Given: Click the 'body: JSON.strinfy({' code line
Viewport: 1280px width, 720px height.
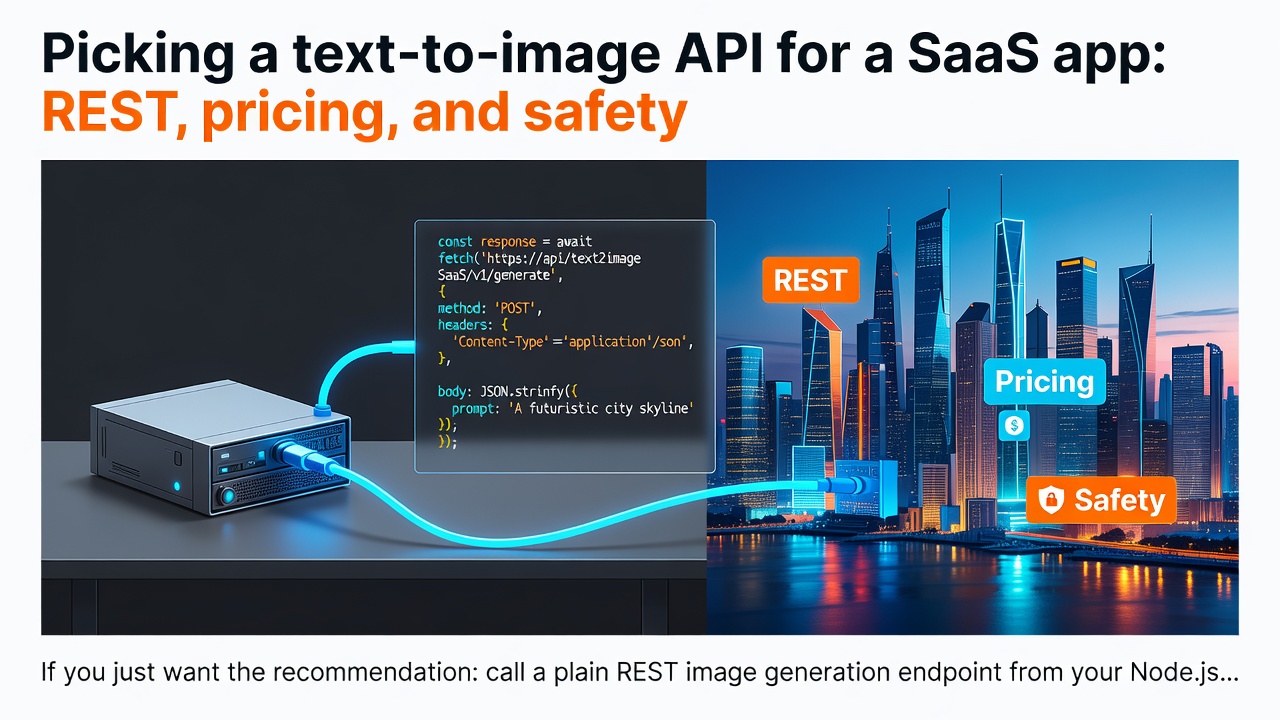Looking at the screenshot, I should pos(508,392).
